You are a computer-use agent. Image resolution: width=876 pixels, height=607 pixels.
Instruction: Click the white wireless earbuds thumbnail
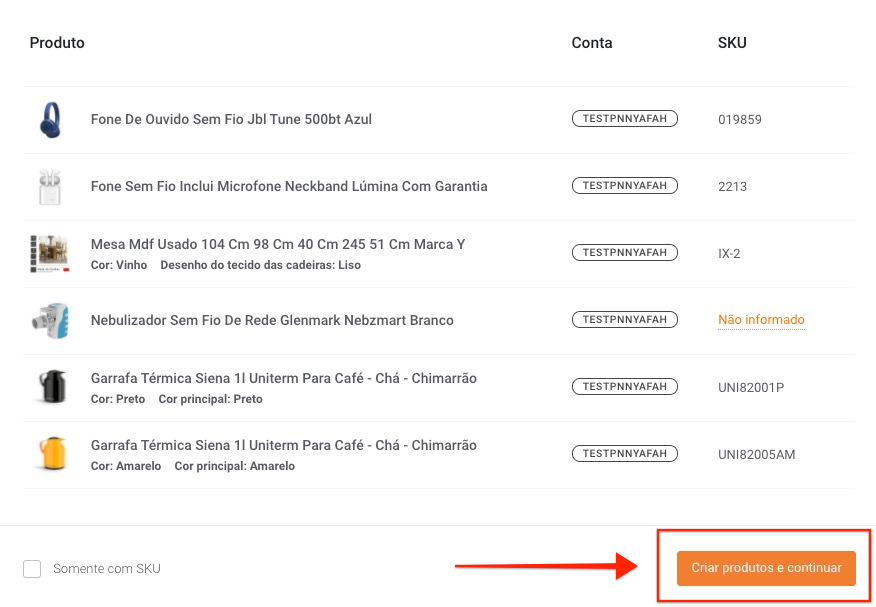pyautogui.click(x=50, y=187)
